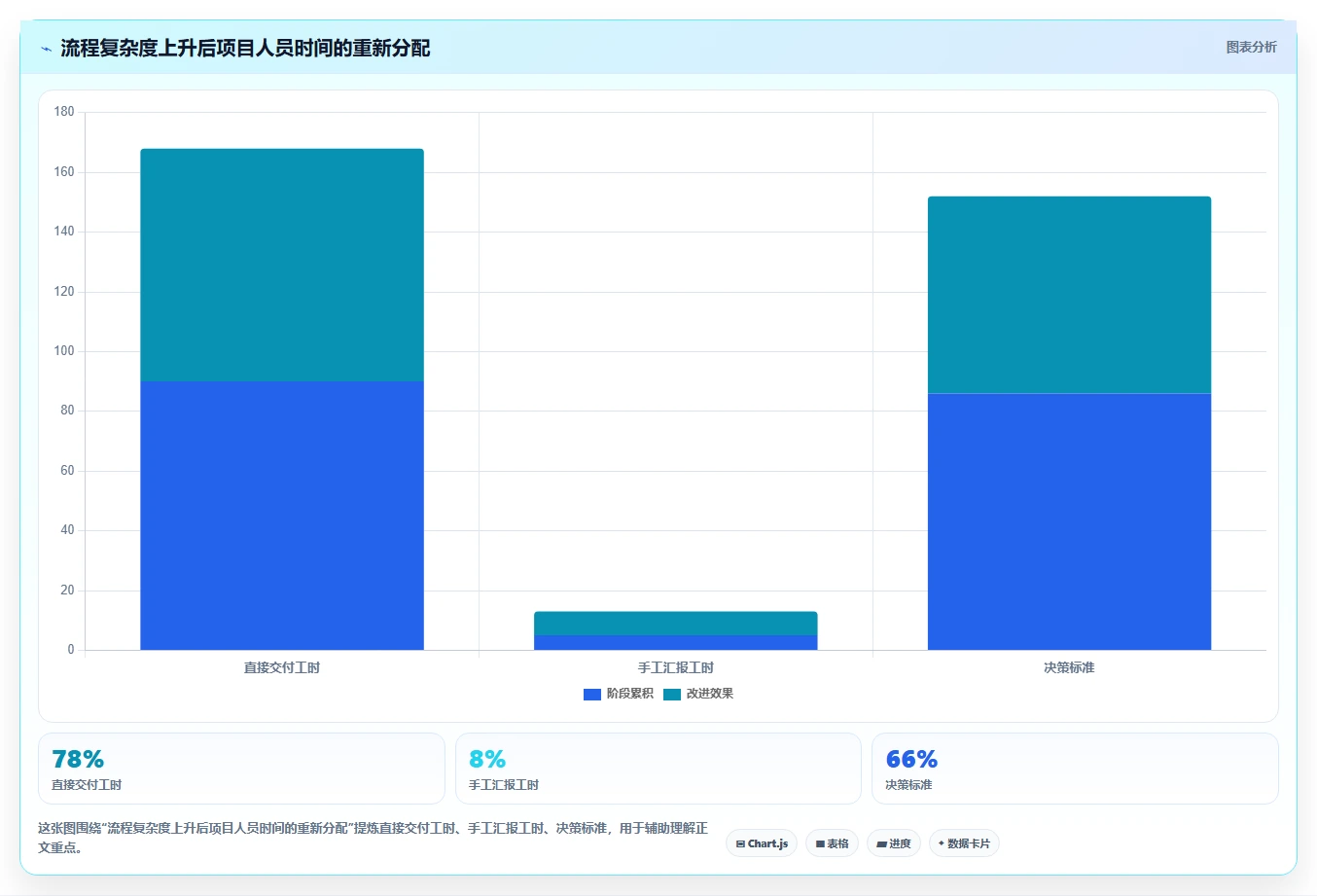Toggle 改进效果 legend color swatch
This screenshot has height=896, width=1317.
[671, 694]
